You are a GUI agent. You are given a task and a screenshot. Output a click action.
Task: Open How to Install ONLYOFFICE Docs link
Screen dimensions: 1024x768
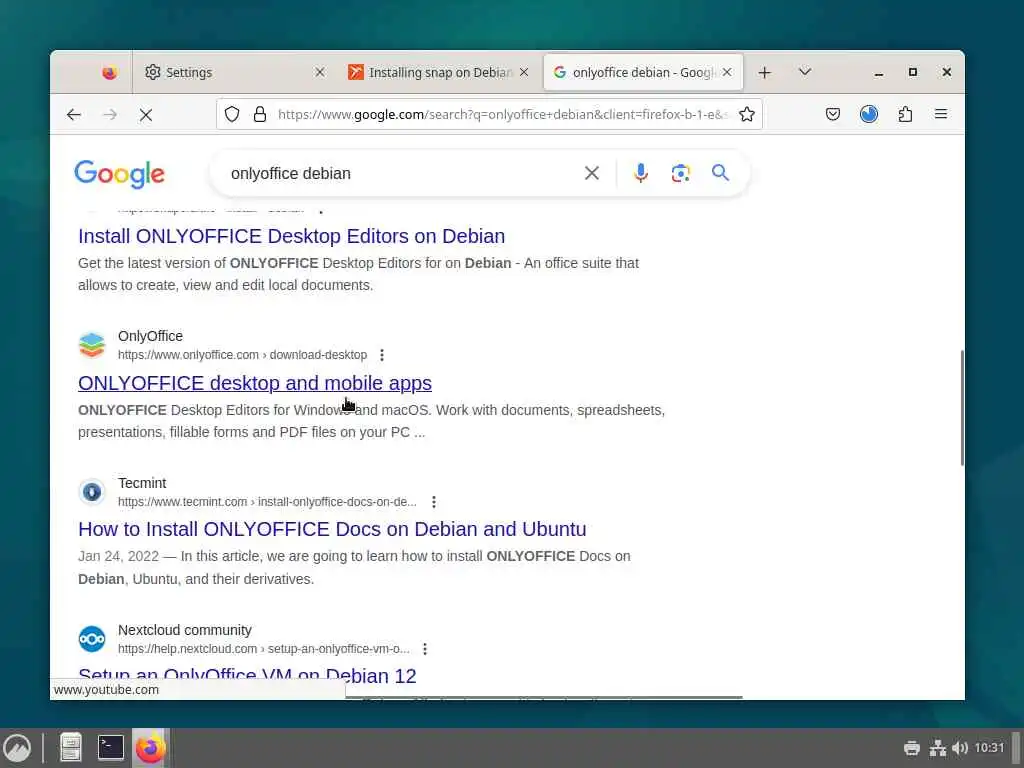tap(332, 529)
